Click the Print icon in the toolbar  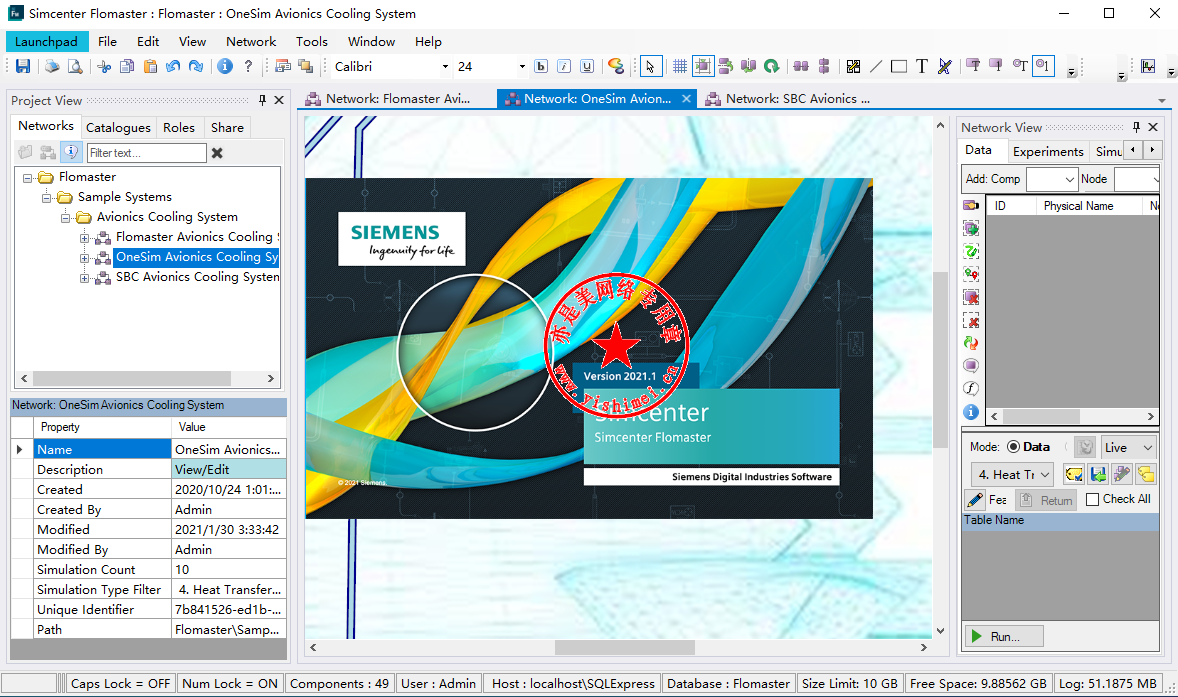pyautogui.click(x=52, y=66)
